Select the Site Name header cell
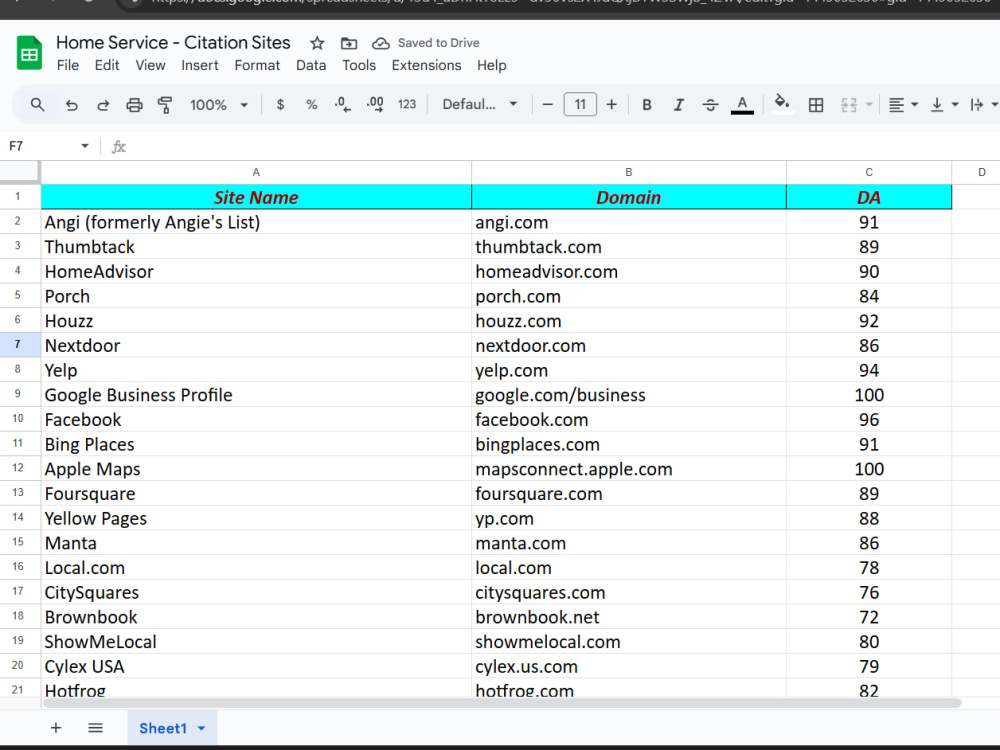The height and width of the screenshot is (750, 1000). [x=256, y=197]
